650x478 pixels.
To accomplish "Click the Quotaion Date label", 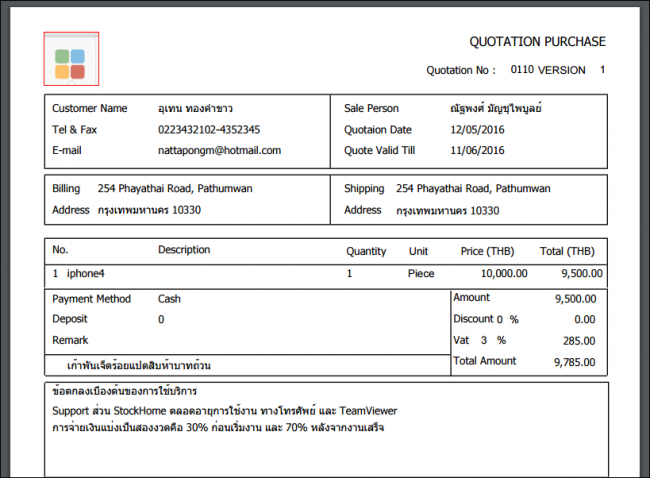I will pos(378,130).
